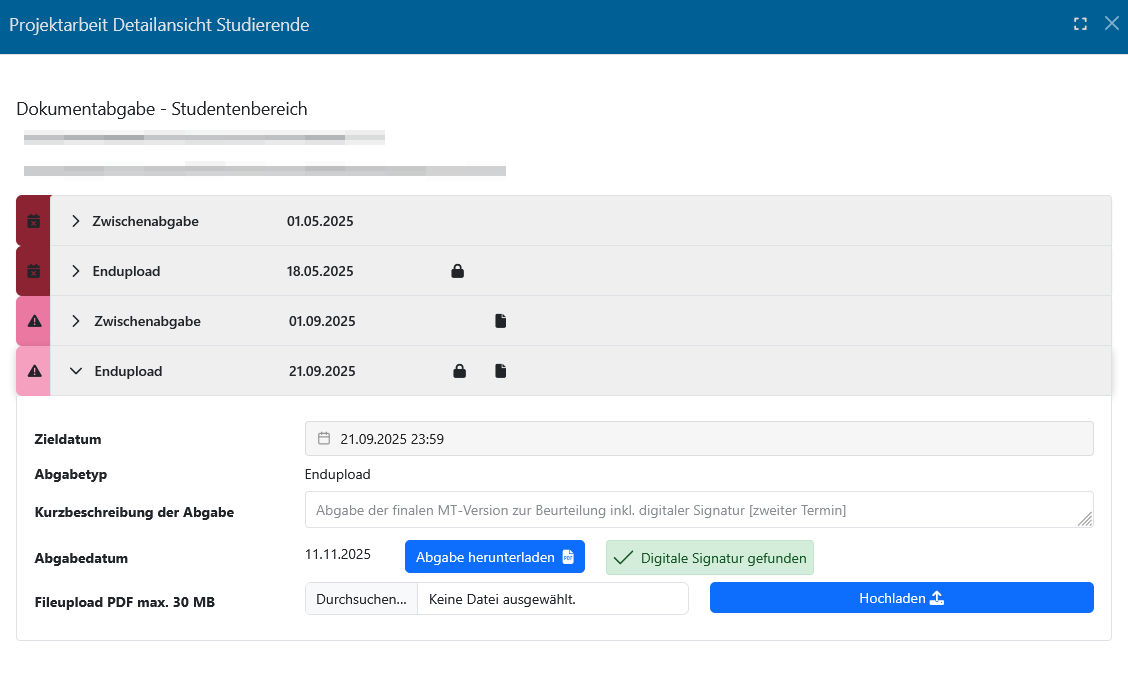Click warning triangle icon for Endupload 21.09.2025
Viewport: 1128px width, 678px height.
point(34,371)
